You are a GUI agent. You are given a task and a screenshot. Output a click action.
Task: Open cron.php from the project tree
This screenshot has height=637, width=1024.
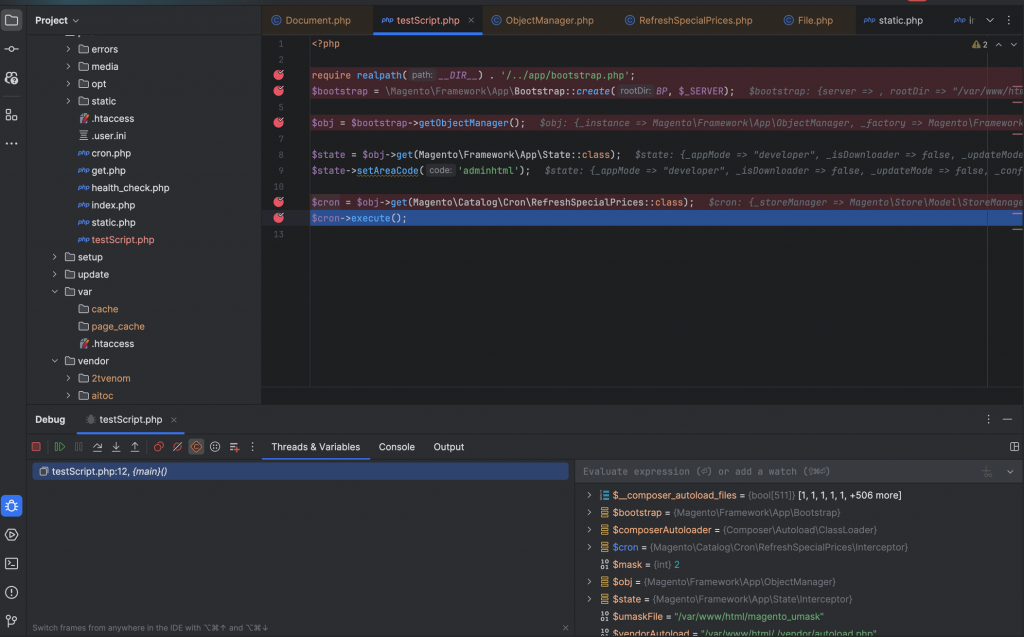pyautogui.click(x=110, y=153)
